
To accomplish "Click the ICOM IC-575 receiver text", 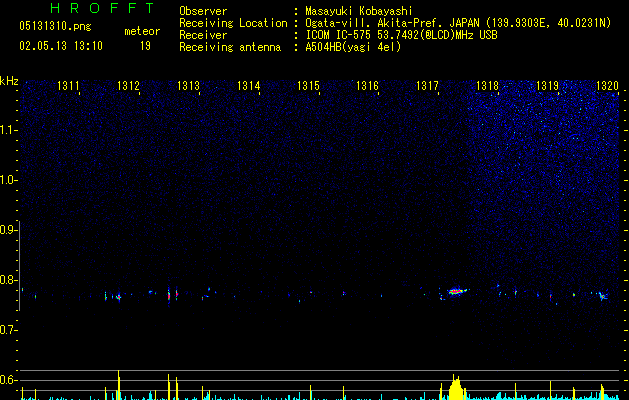I will pyautogui.click(x=401, y=35).
